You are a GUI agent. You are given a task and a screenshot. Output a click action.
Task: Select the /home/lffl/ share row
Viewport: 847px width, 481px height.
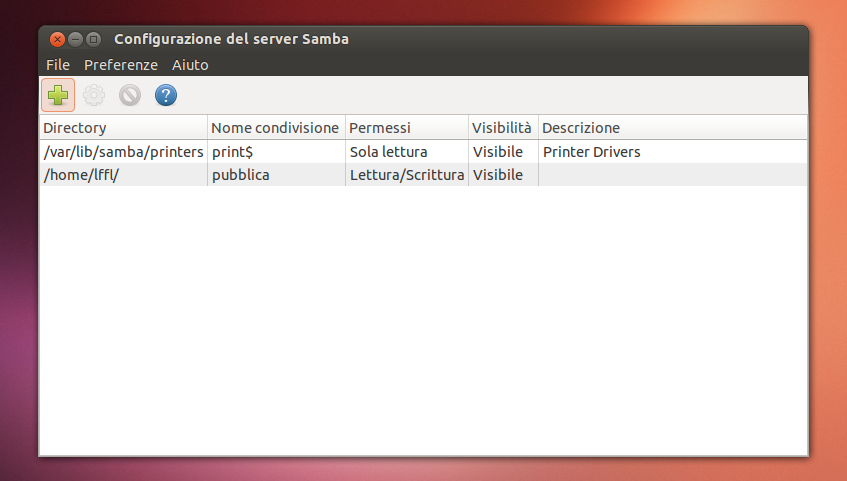[x=123, y=175]
